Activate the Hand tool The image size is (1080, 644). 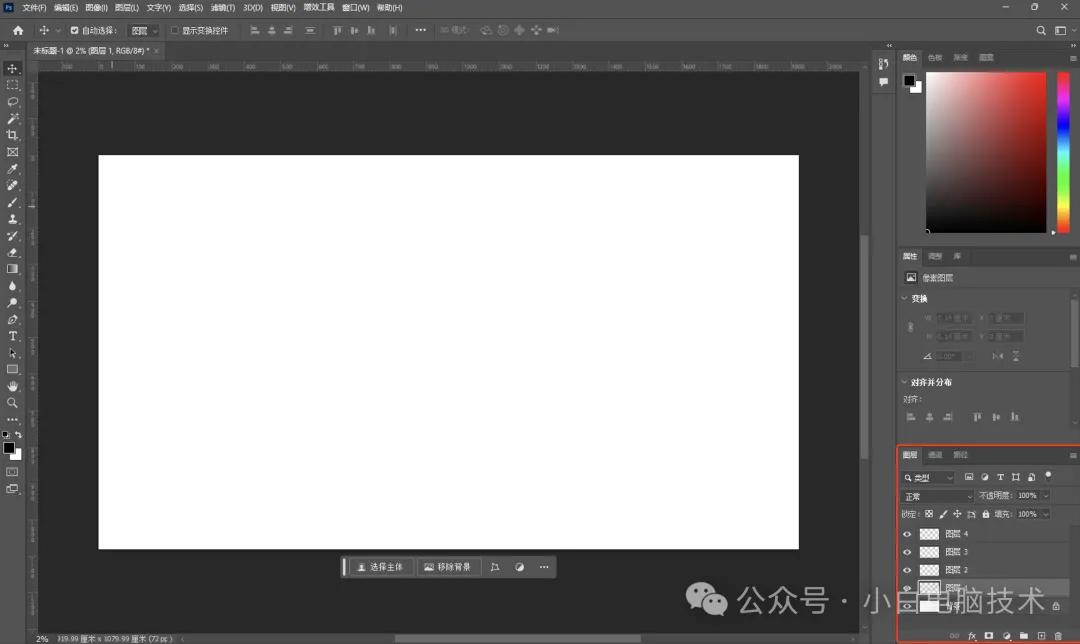click(x=13, y=386)
